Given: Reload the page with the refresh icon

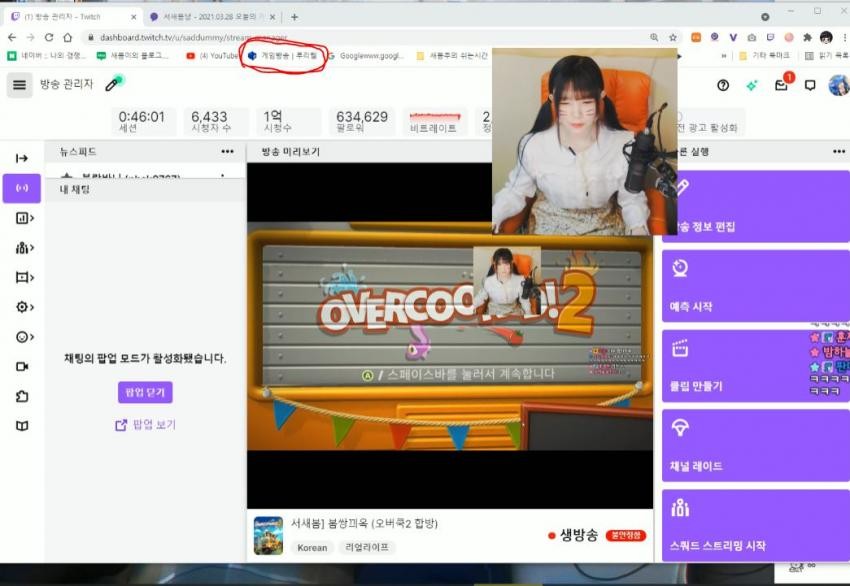Looking at the screenshot, I should click(x=49, y=37).
